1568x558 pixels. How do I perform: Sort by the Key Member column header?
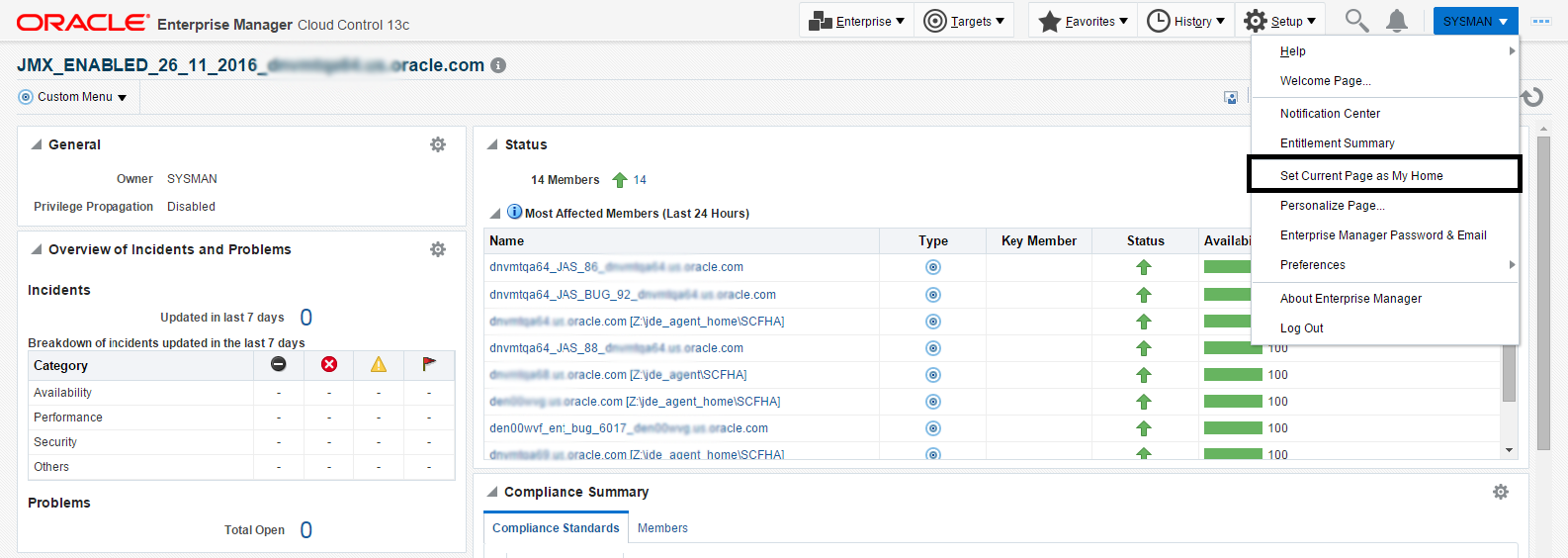[1038, 240]
